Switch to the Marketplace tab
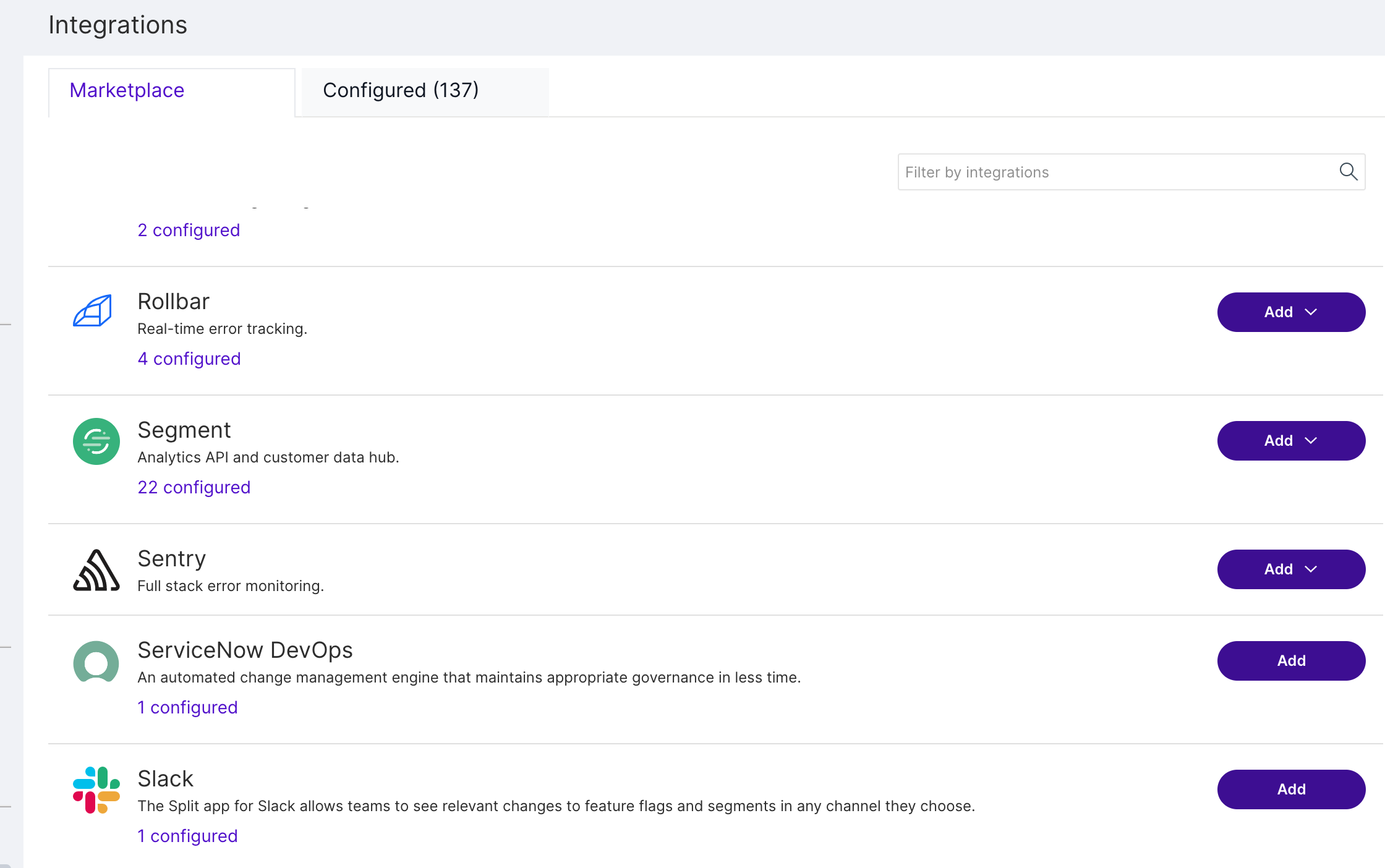The image size is (1385, 868). coord(127,90)
